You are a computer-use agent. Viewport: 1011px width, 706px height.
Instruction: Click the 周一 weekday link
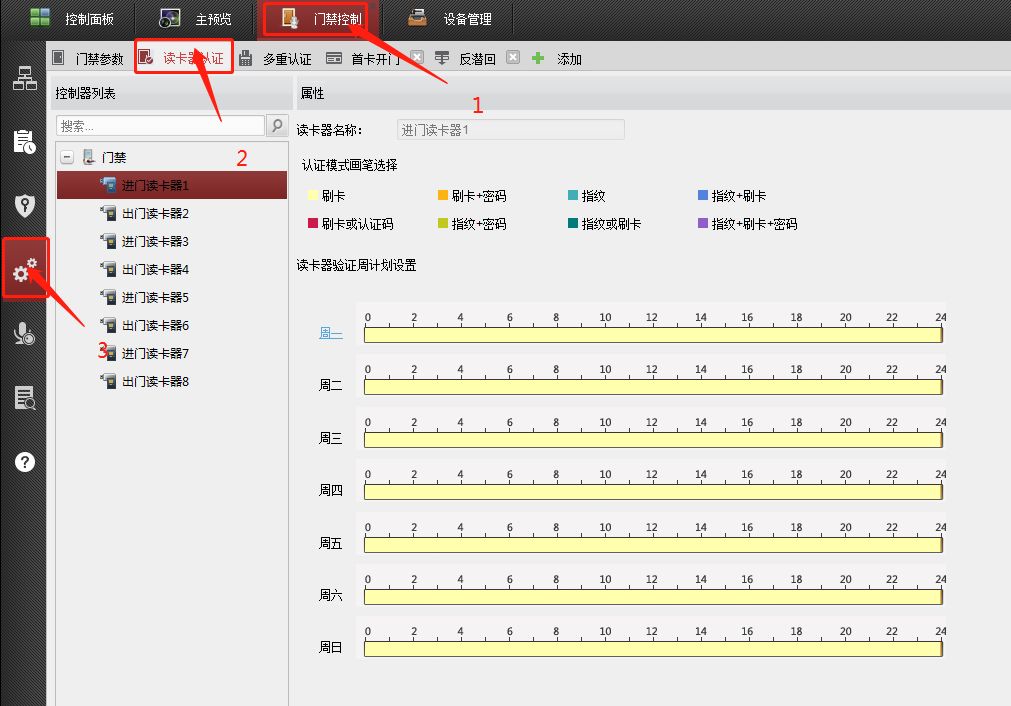pyautogui.click(x=330, y=334)
